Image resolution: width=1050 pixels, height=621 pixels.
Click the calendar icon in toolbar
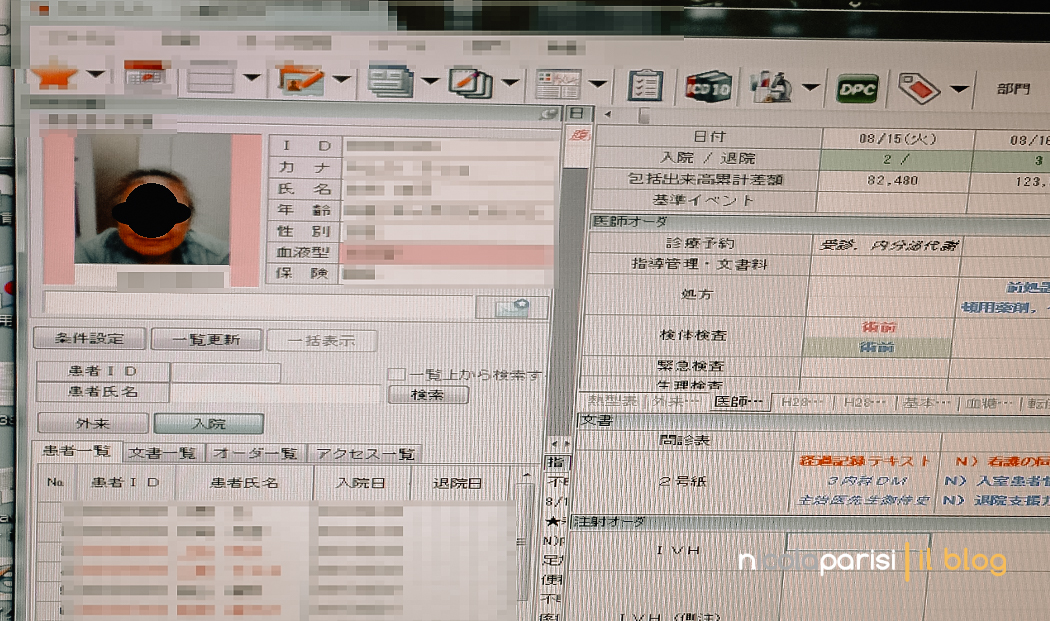click(x=144, y=77)
